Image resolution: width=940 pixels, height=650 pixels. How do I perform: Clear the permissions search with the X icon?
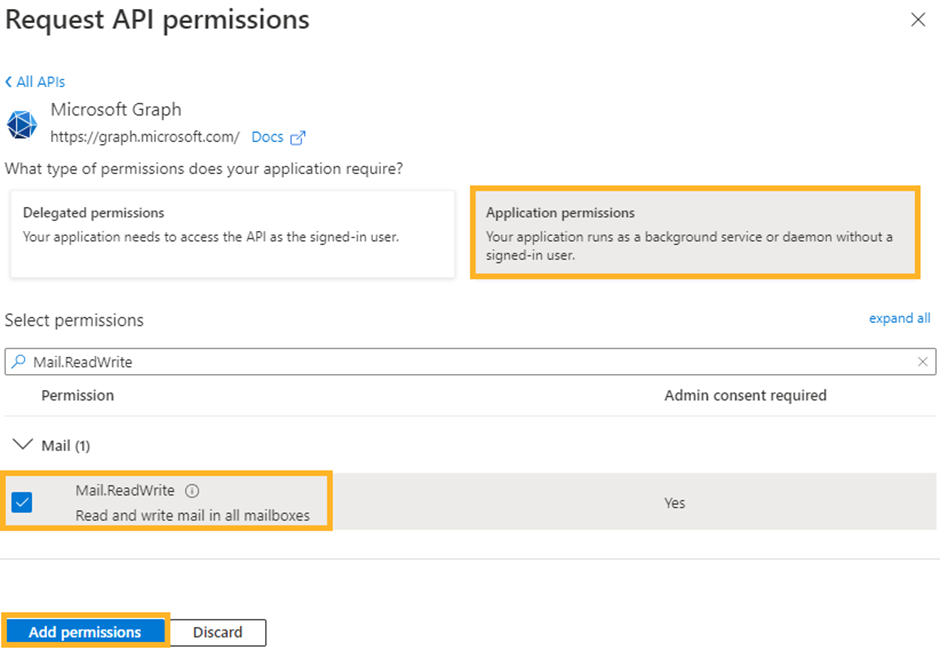[x=923, y=362]
